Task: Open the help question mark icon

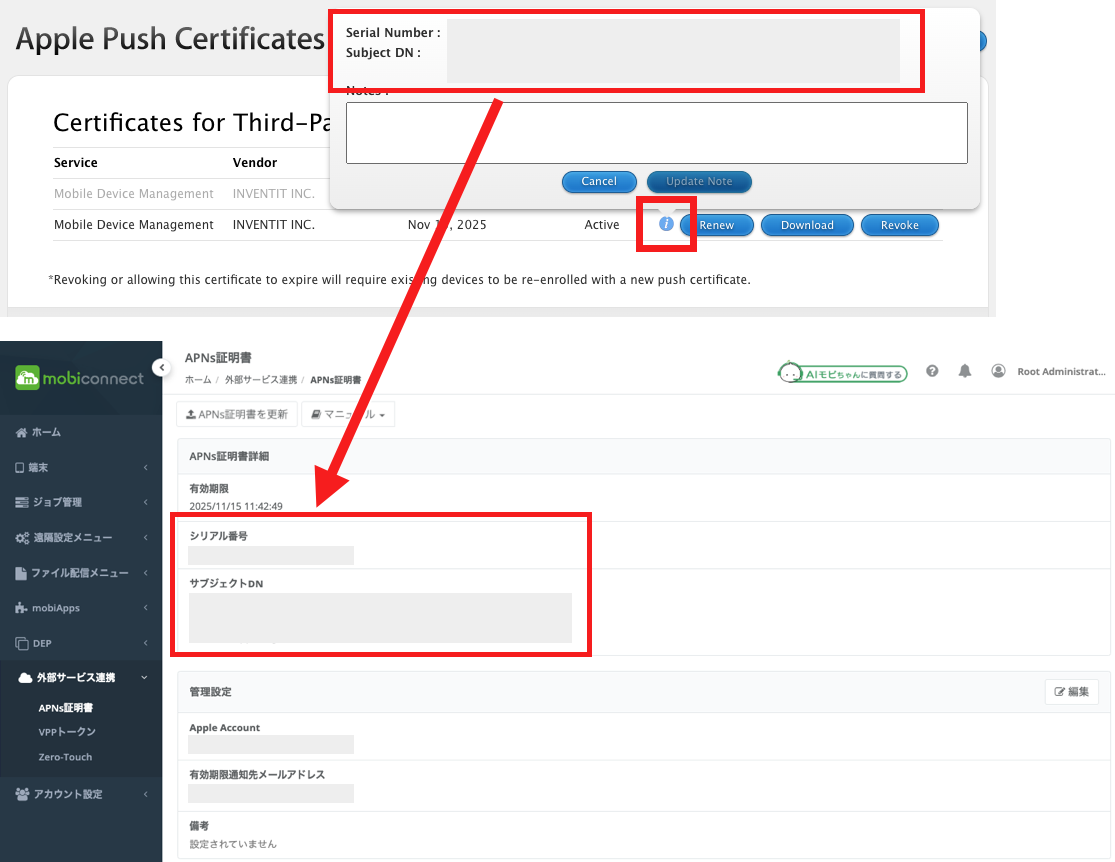Action: click(932, 371)
